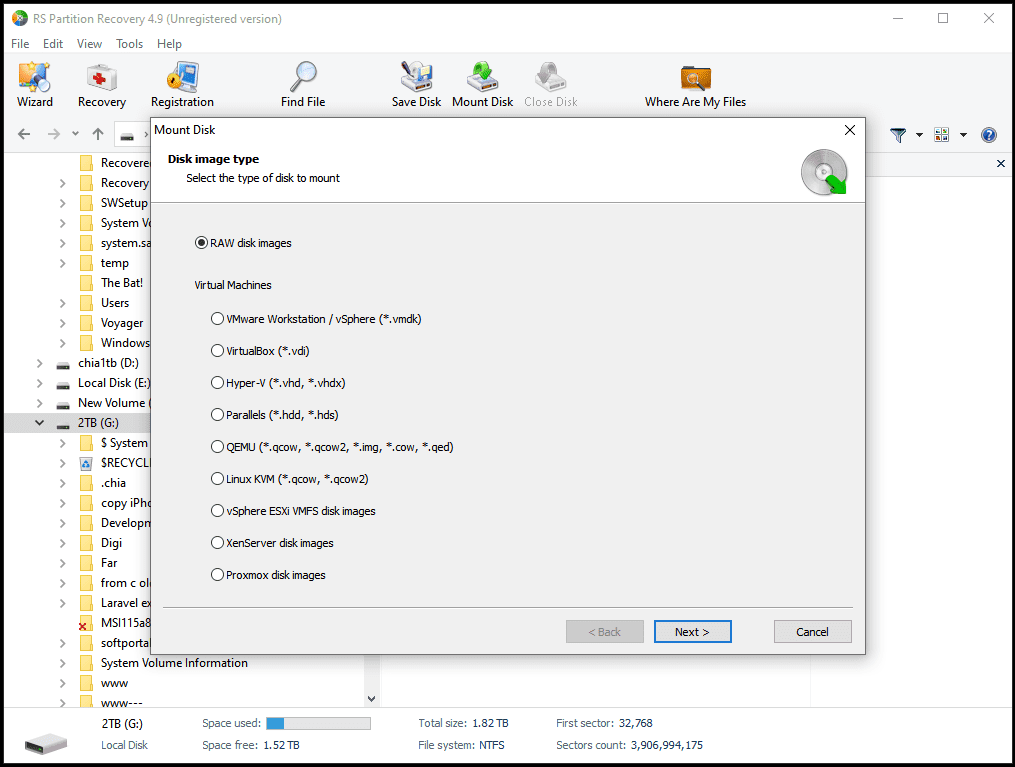Image resolution: width=1015 pixels, height=767 pixels.
Task: Expand the chia1tb (D:) tree node
Action: 39,364
